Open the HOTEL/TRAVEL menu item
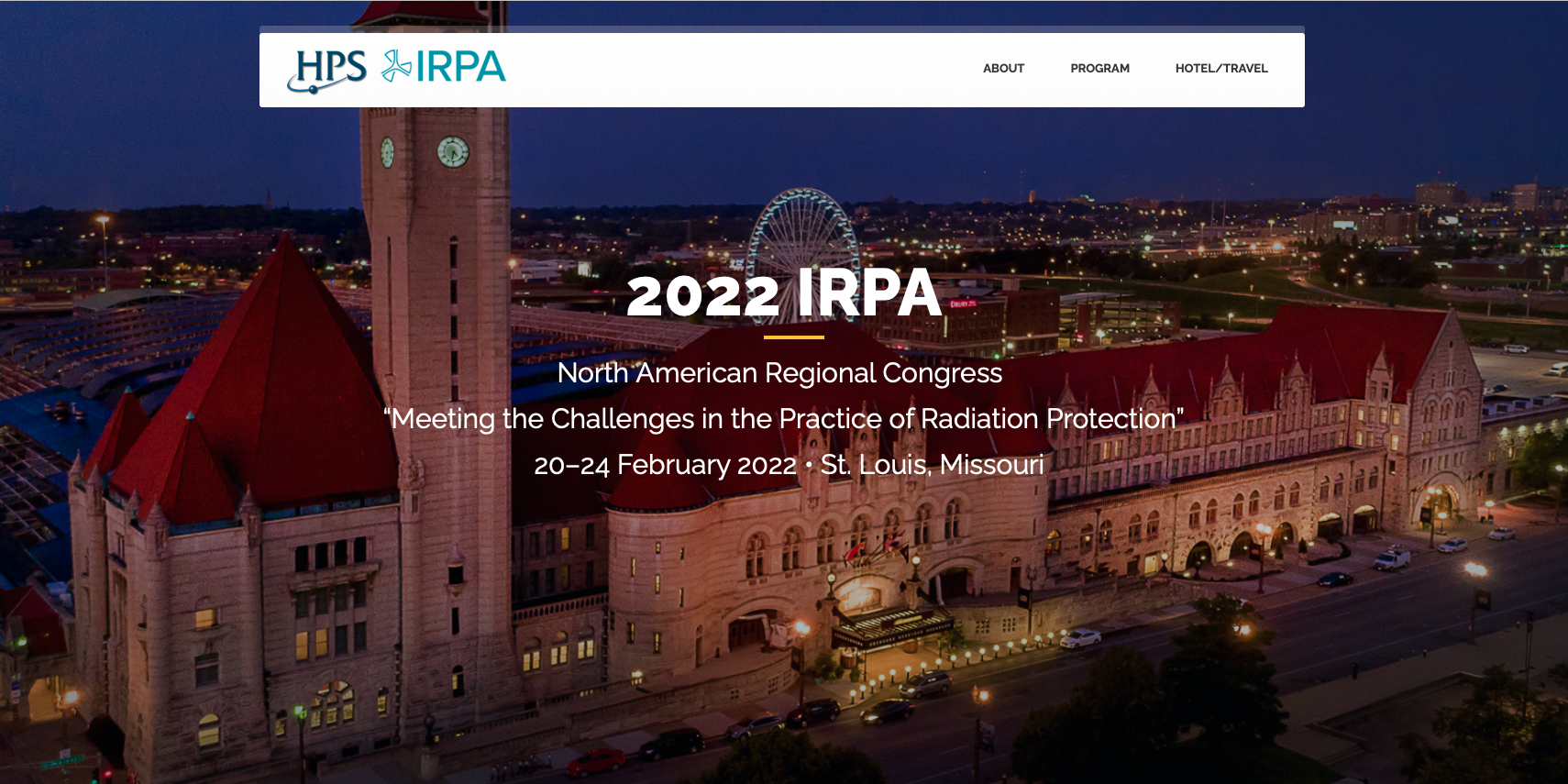Image resolution: width=1568 pixels, height=784 pixels. (x=1221, y=69)
